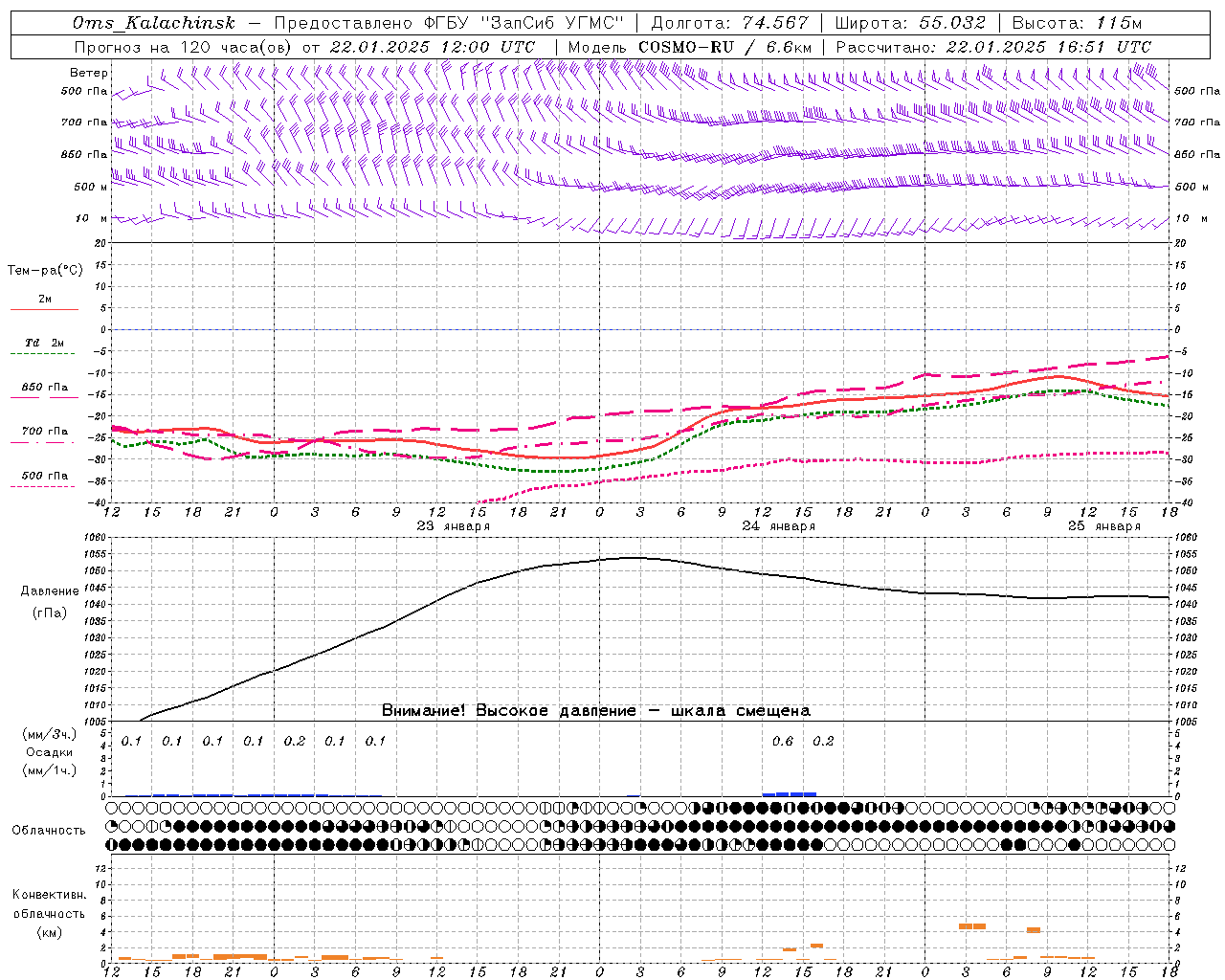The width and height of the screenshot is (1225, 980).
Task: Select the model name "COSMO-RU / 6.6км"
Action: point(725,47)
